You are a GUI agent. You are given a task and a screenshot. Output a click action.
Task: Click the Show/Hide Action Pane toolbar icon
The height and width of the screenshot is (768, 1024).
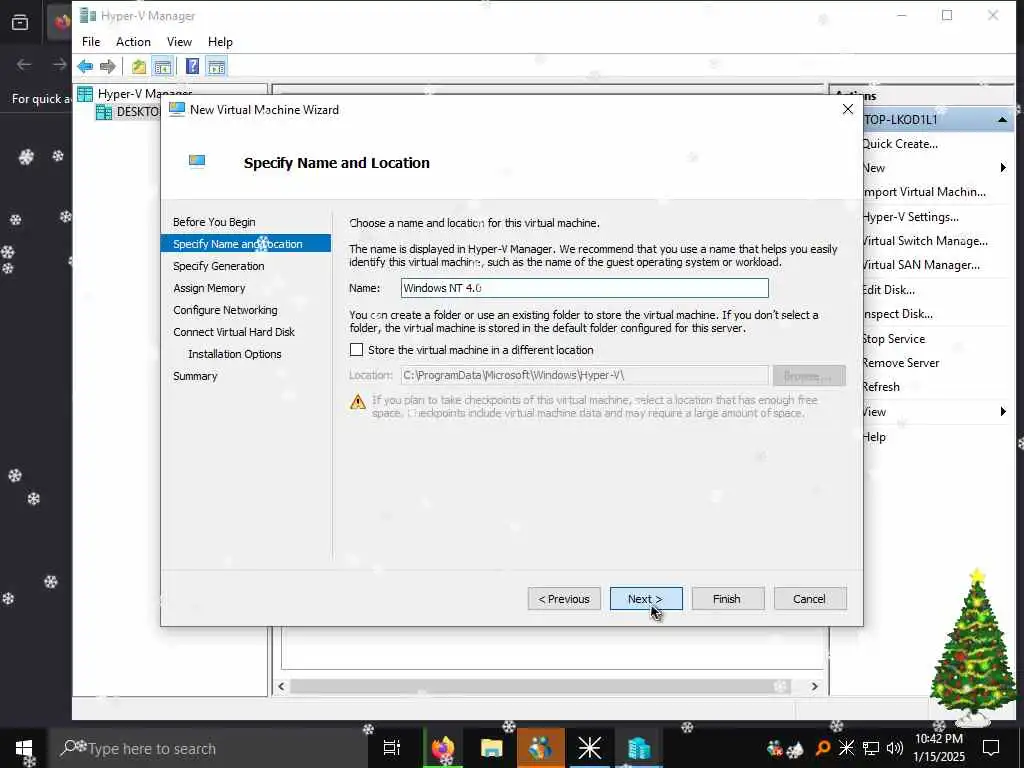(x=216, y=66)
